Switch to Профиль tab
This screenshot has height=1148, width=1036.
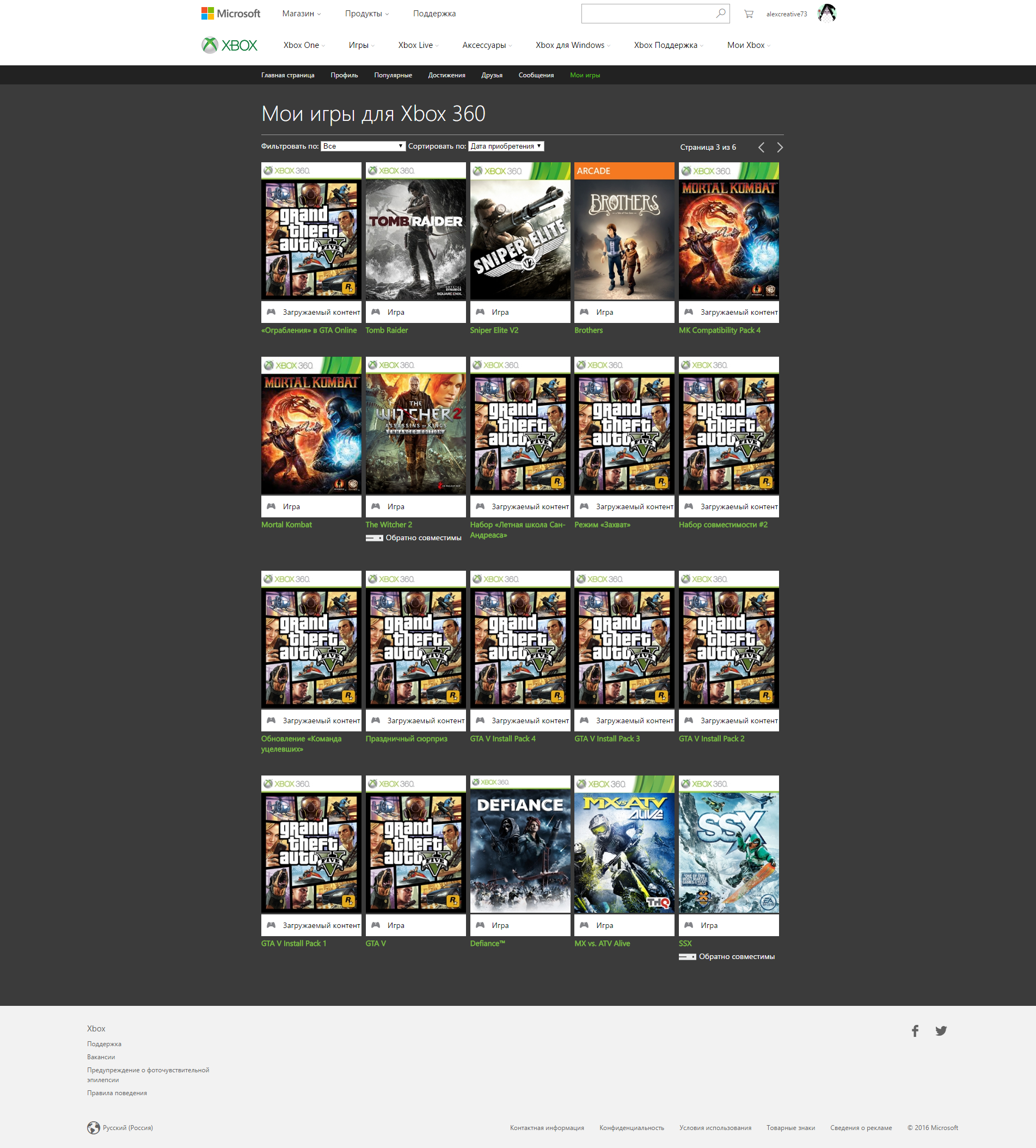tap(345, 75)
